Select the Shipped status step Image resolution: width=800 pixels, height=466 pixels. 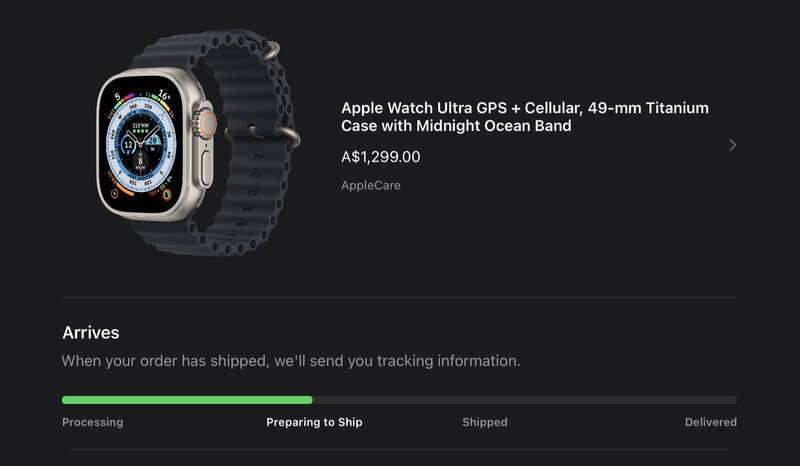coord(484,422)
